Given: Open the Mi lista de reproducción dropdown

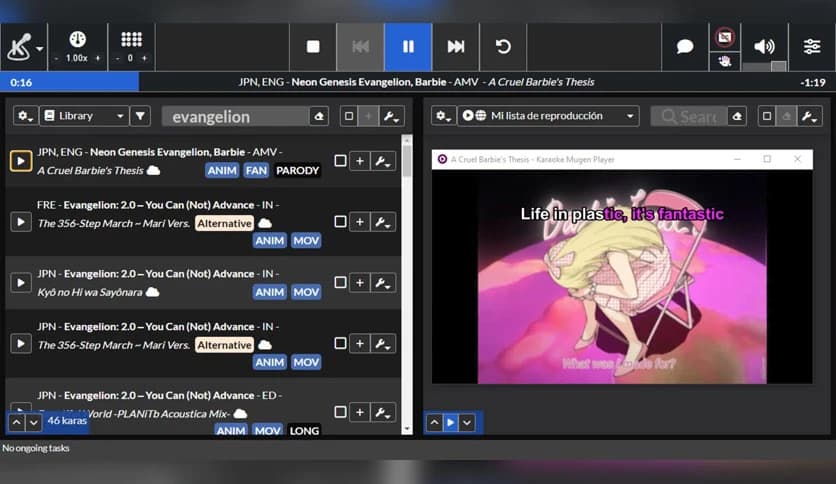Looking at the screenshot, I should click(x=548, y=116).
